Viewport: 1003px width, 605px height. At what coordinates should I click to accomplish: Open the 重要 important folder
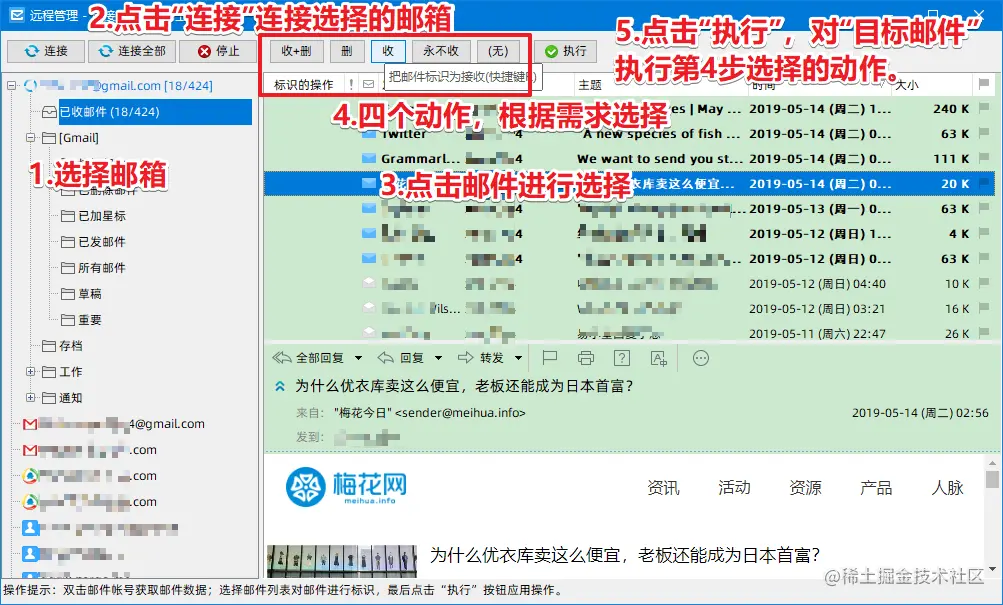point(81,320)
